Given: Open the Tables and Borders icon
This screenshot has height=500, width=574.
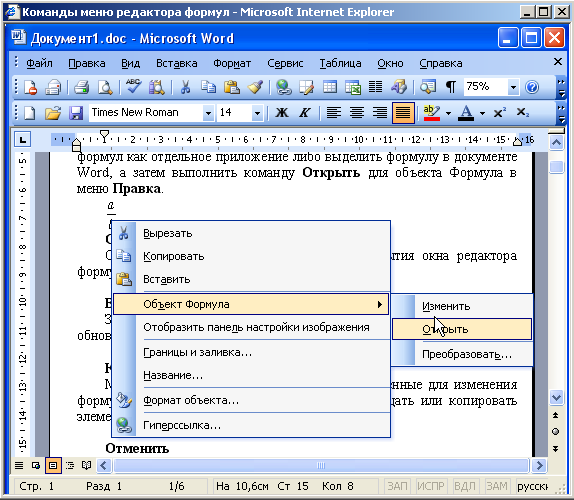Looking at the screenshot, I should [x=306, y=87].
